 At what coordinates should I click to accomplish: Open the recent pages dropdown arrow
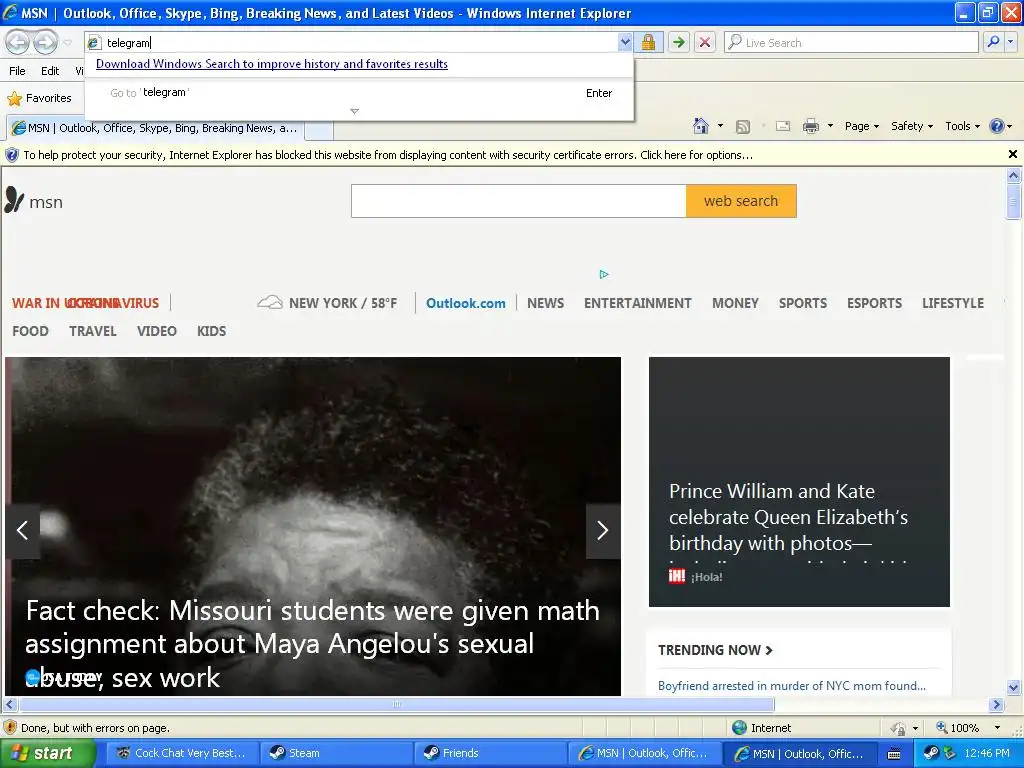tap(67, 43)
